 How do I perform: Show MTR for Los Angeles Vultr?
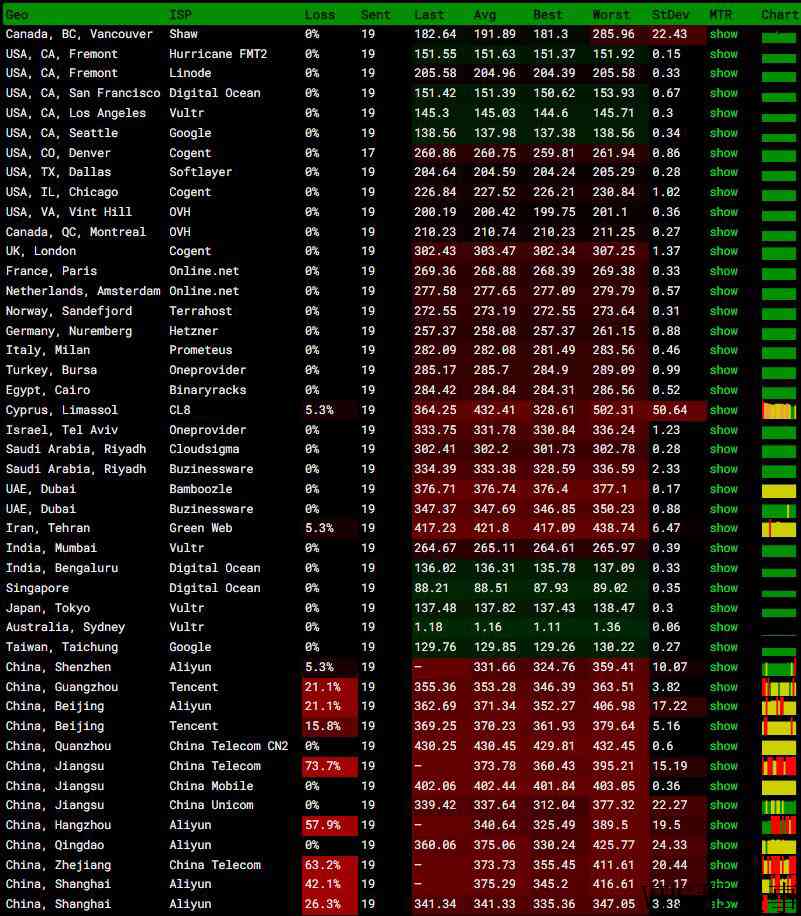pos(724,113)
